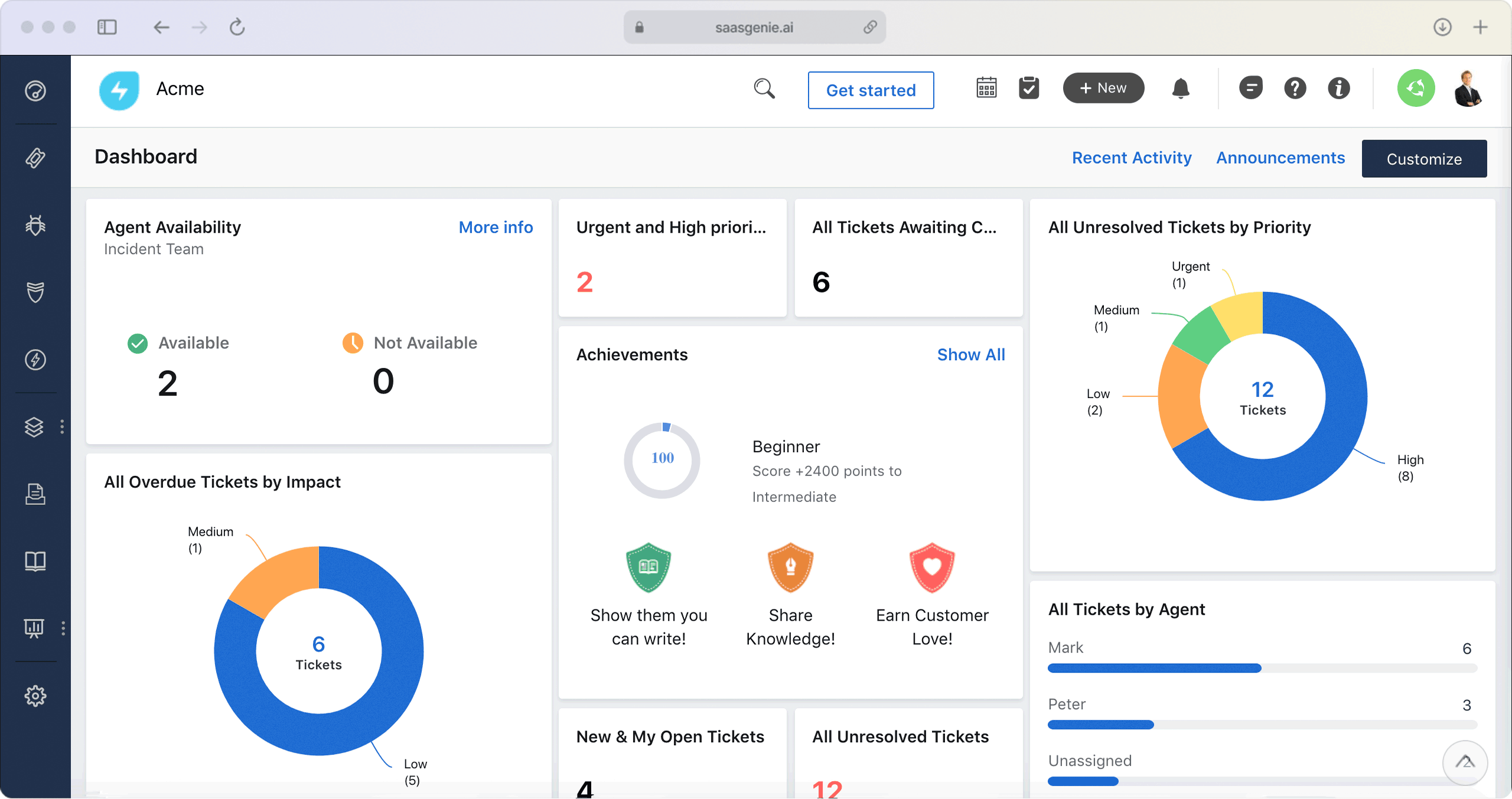The width and height of the screenshot is (1512, 799).
Task: Open the admin Settings gear icon
Action: click(35, 696)
